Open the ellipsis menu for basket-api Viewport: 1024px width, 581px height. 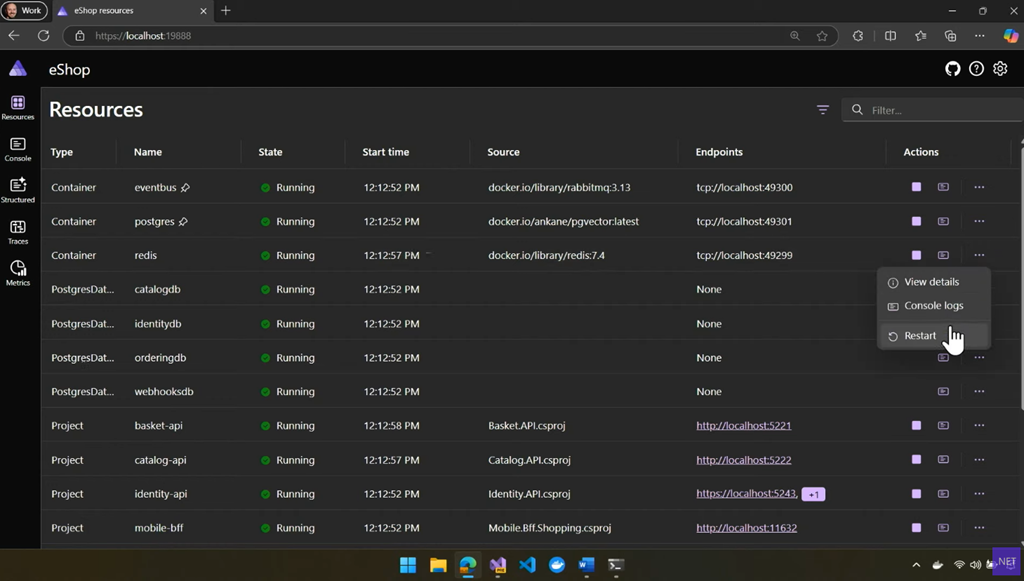tap(979, 425)
